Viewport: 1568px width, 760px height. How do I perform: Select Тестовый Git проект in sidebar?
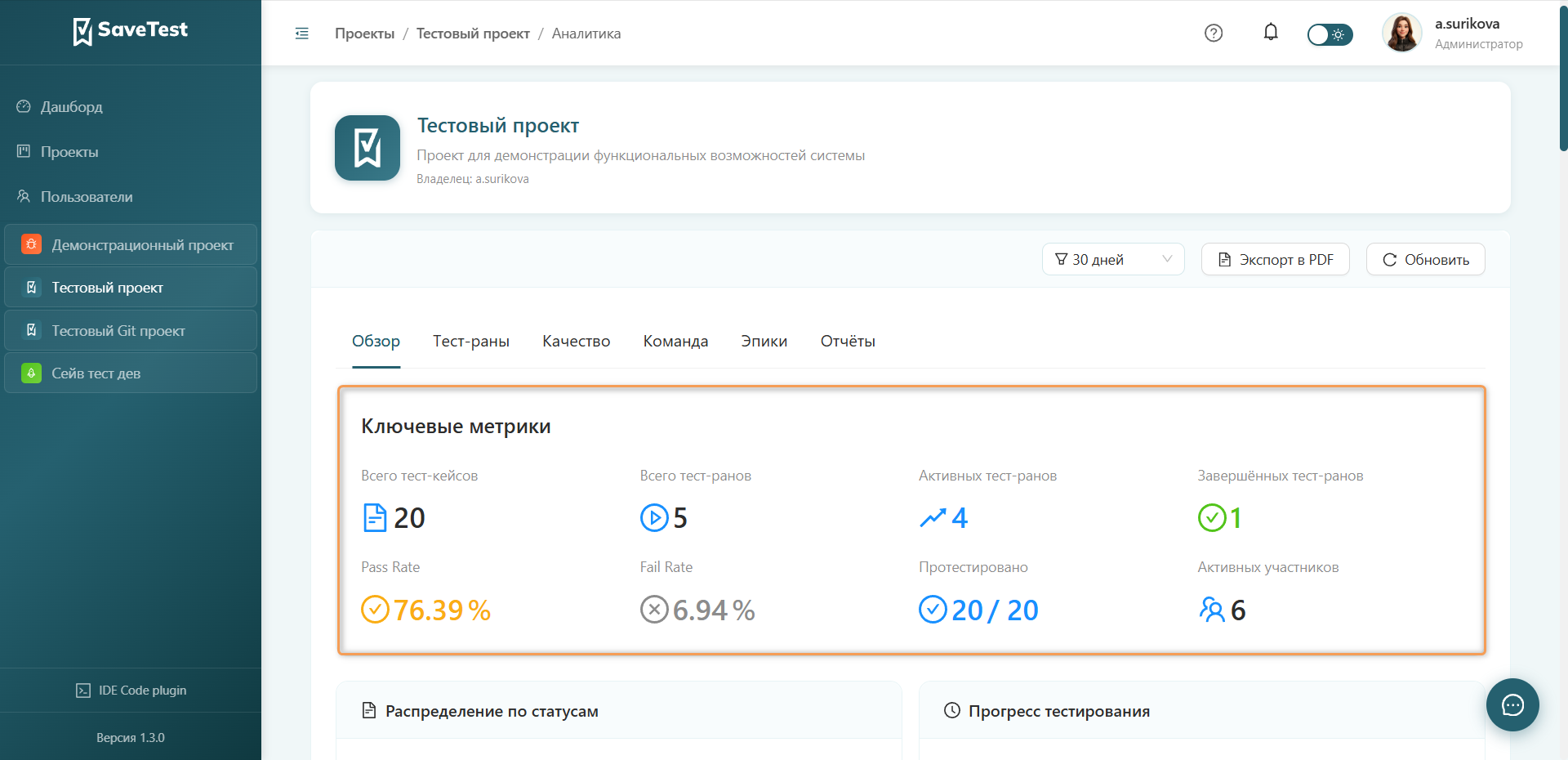click(x=131, y=330)
